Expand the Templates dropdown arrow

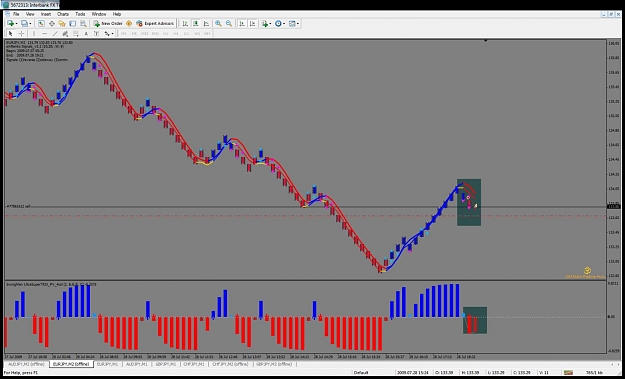pos(298,24)
